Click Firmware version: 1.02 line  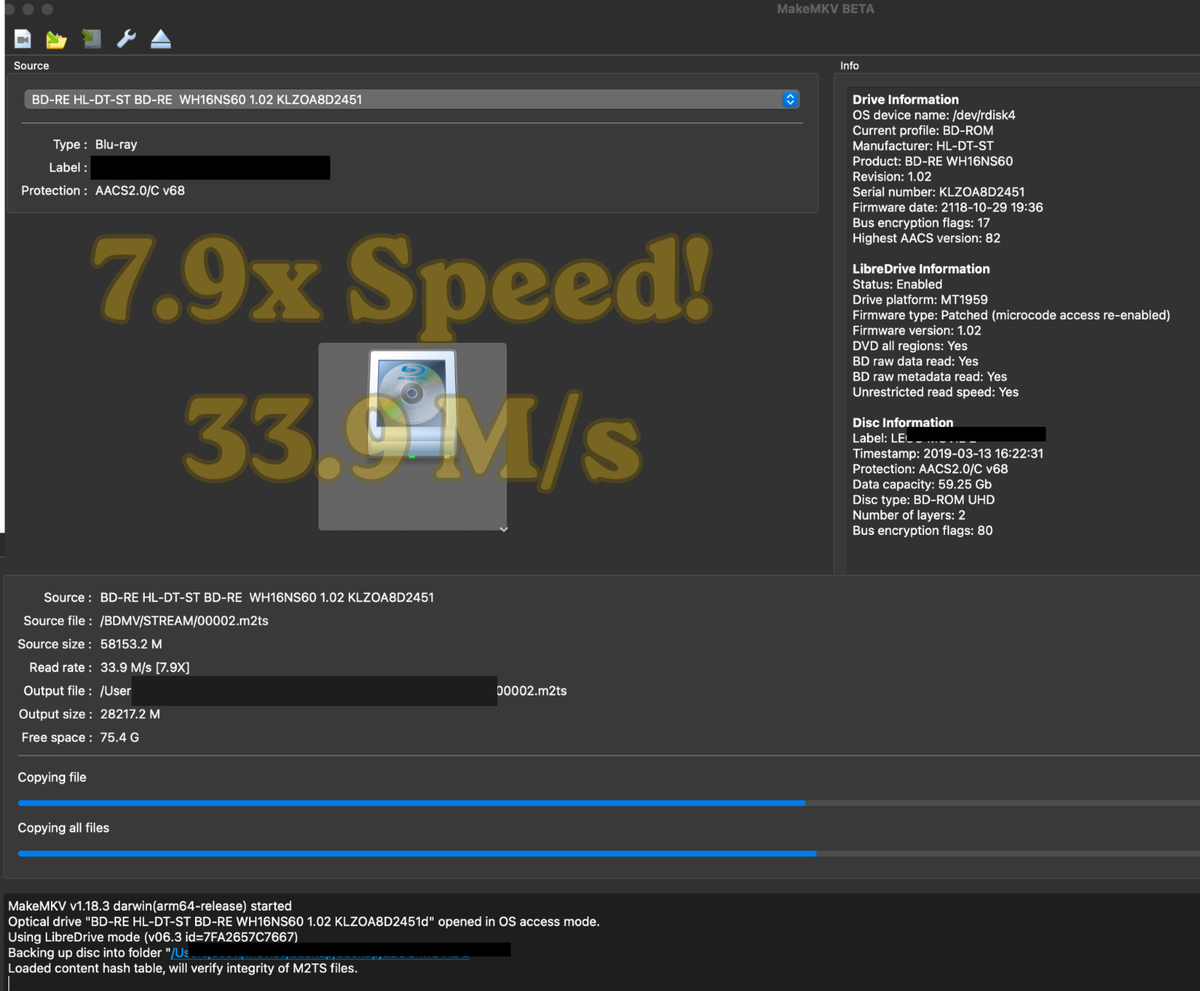click(917, 330)
